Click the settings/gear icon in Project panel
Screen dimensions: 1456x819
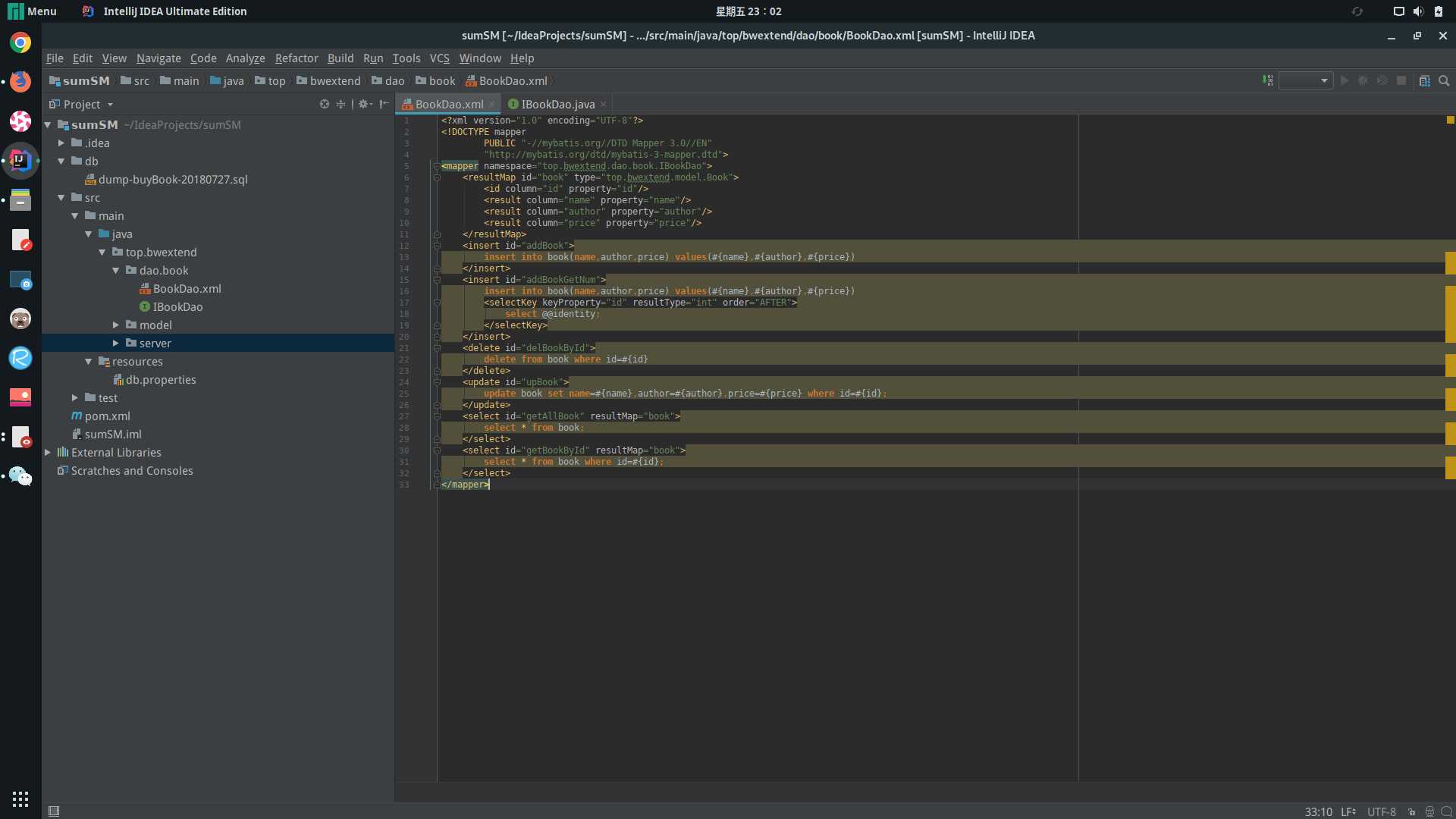tap(363, 103)
